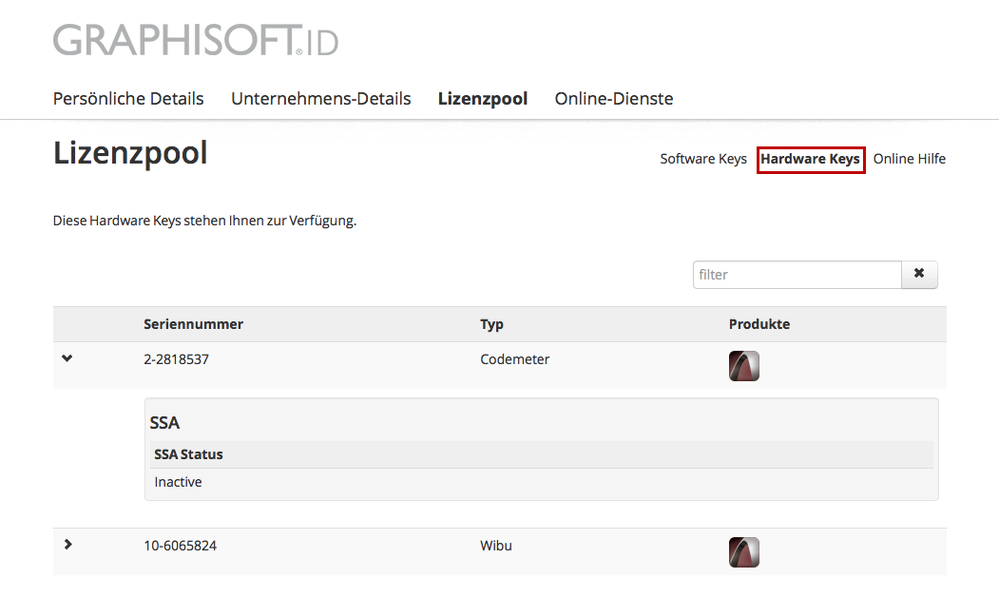
Task: Open the Unternehmens-Details tab
Action: coord(320,99)
